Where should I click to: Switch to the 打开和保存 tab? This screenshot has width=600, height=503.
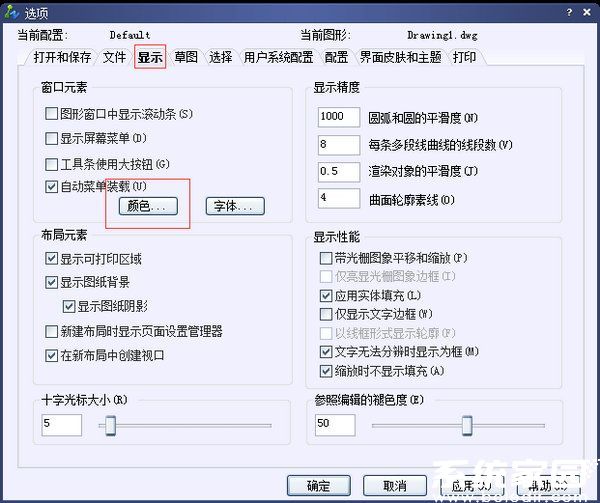pyautogui.click(x=61, y=58)
